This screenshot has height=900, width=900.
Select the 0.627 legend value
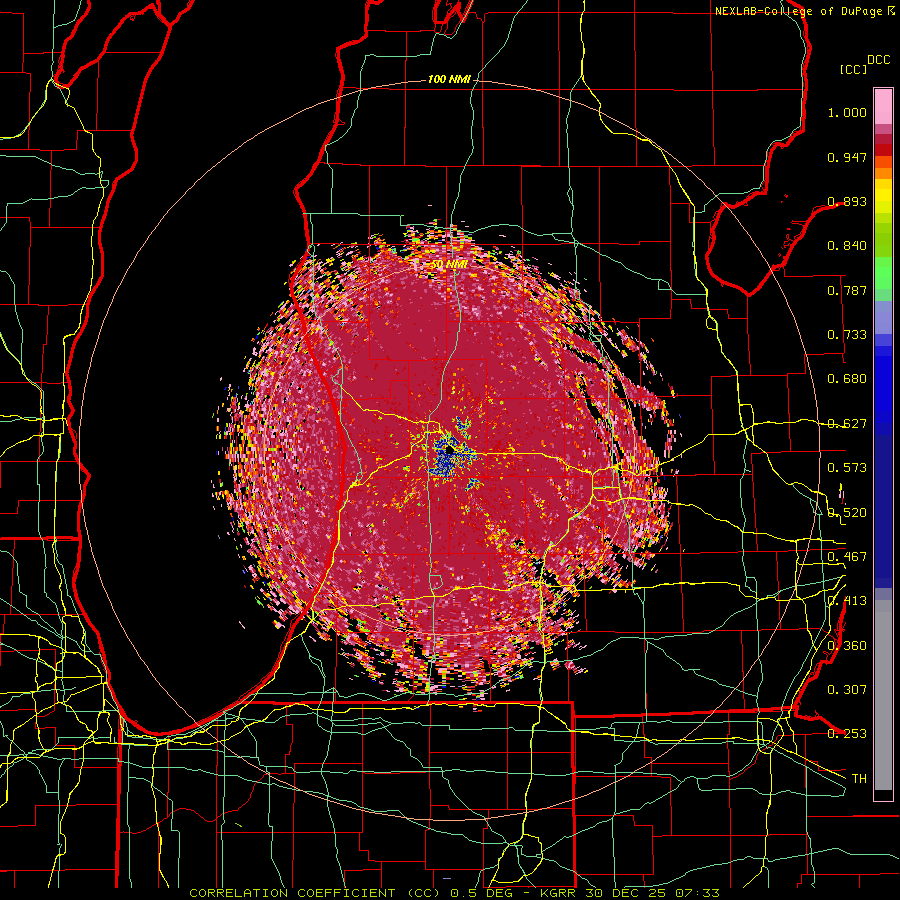(x=847, y=424)
